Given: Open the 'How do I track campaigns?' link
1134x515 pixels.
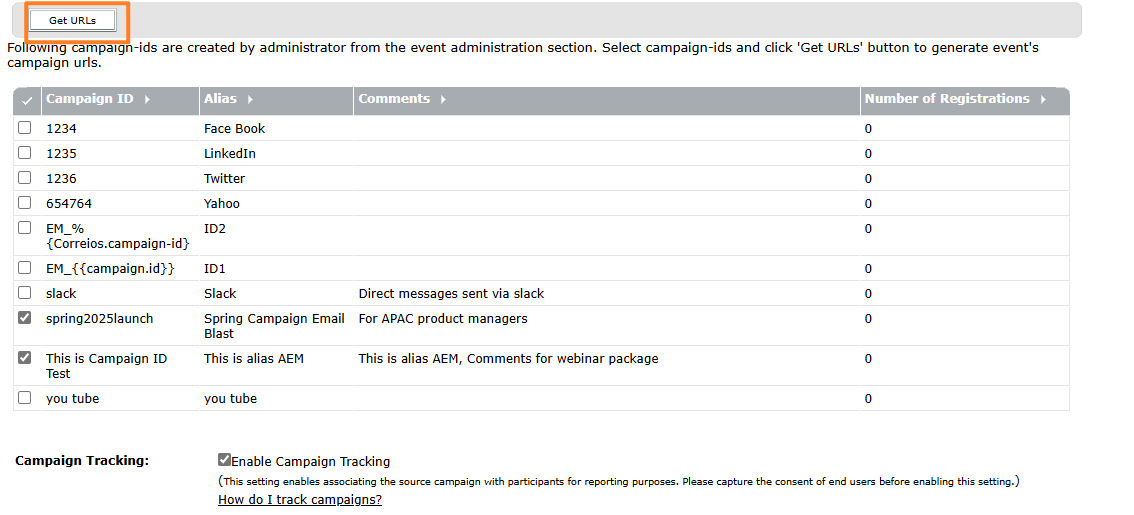Looking at the screenshot, I should [299, 500].
